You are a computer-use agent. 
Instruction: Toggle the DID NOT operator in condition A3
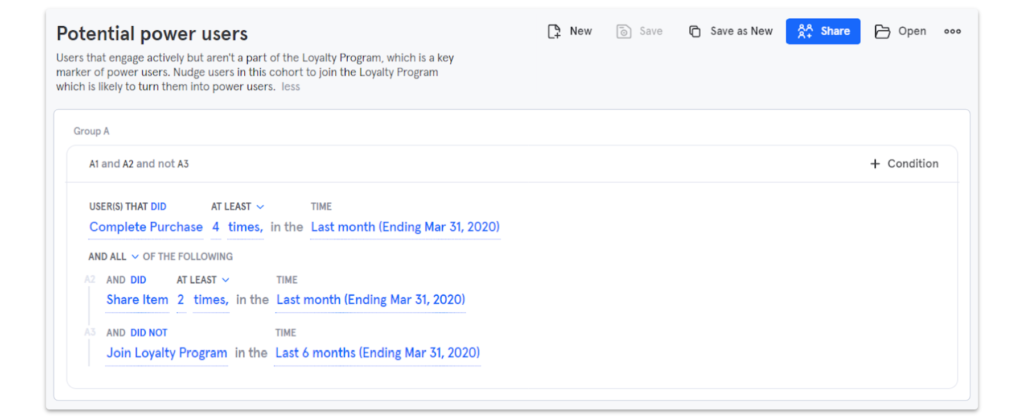(149, 333)
